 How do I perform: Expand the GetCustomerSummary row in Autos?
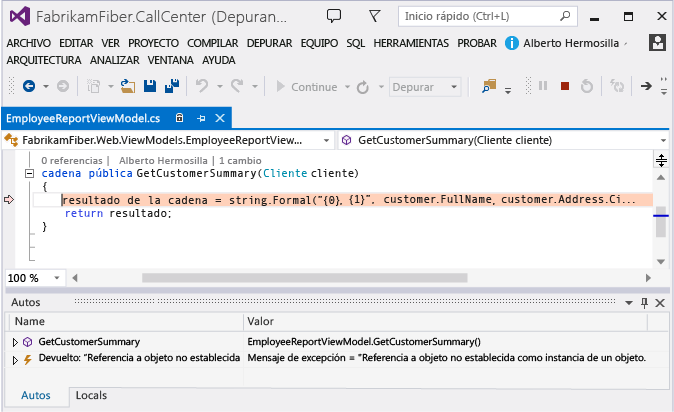[15, 342]
